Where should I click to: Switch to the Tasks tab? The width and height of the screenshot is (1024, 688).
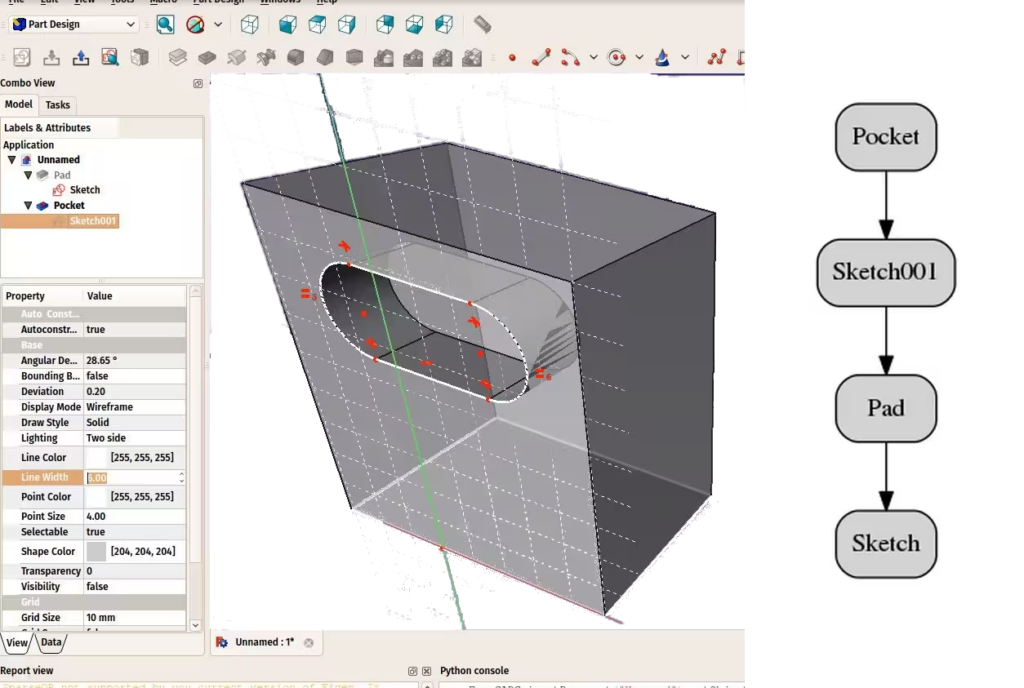tap(58, 105)
